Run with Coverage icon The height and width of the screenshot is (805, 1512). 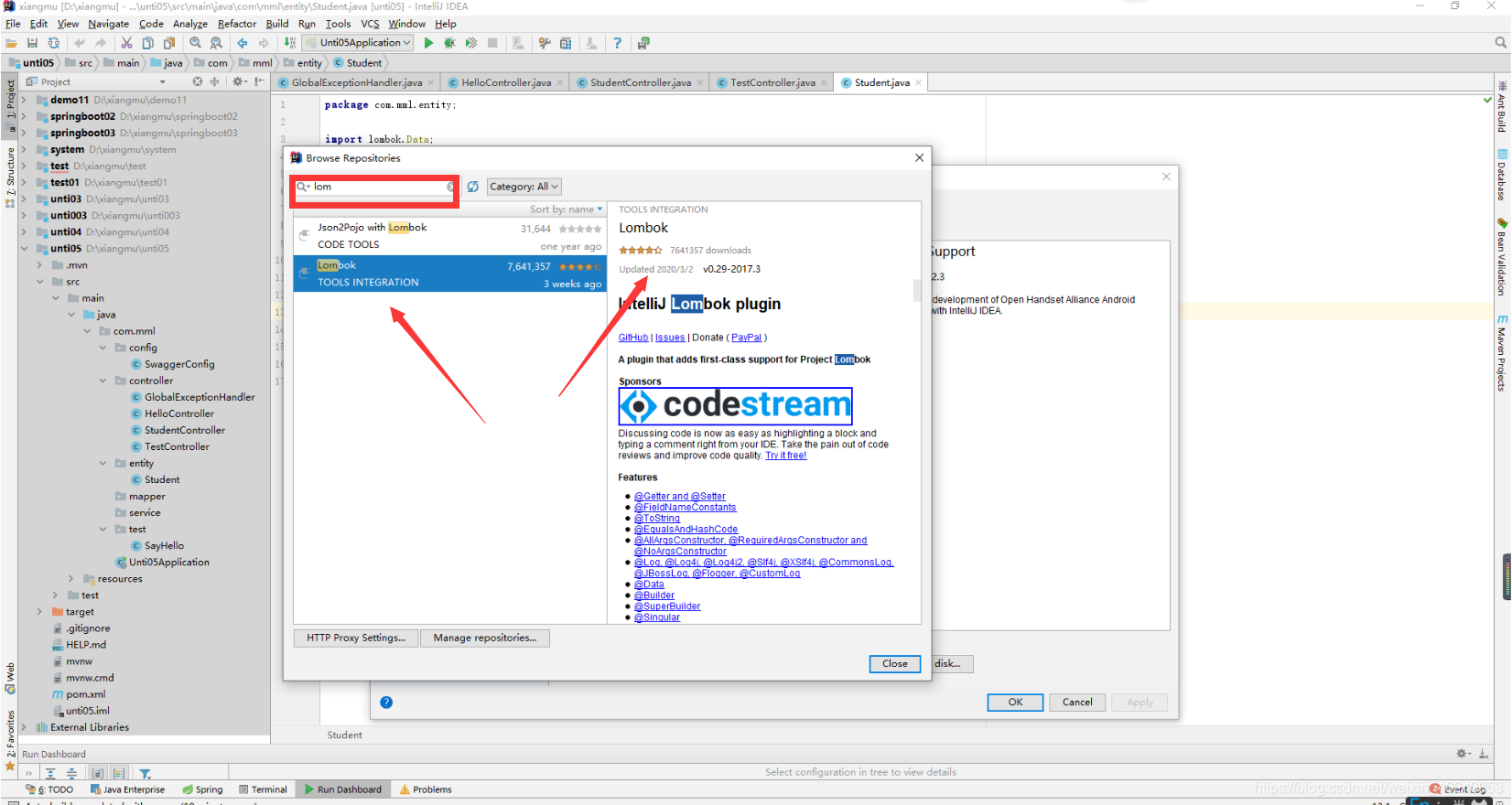pyautogui.click(x=471, y=43)
